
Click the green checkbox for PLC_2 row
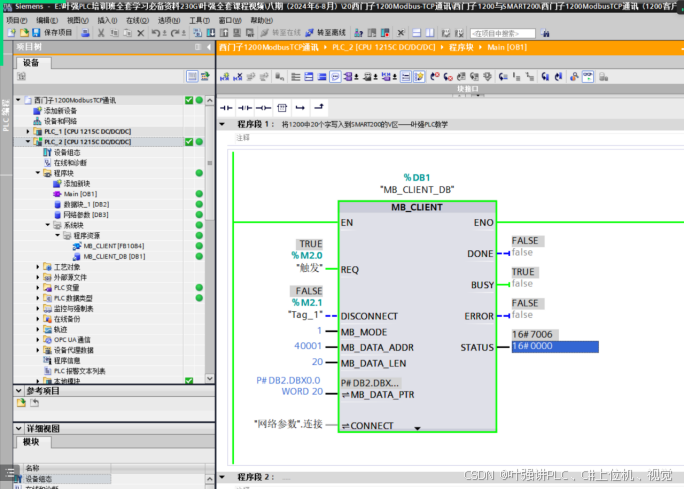tap(189, 142)
